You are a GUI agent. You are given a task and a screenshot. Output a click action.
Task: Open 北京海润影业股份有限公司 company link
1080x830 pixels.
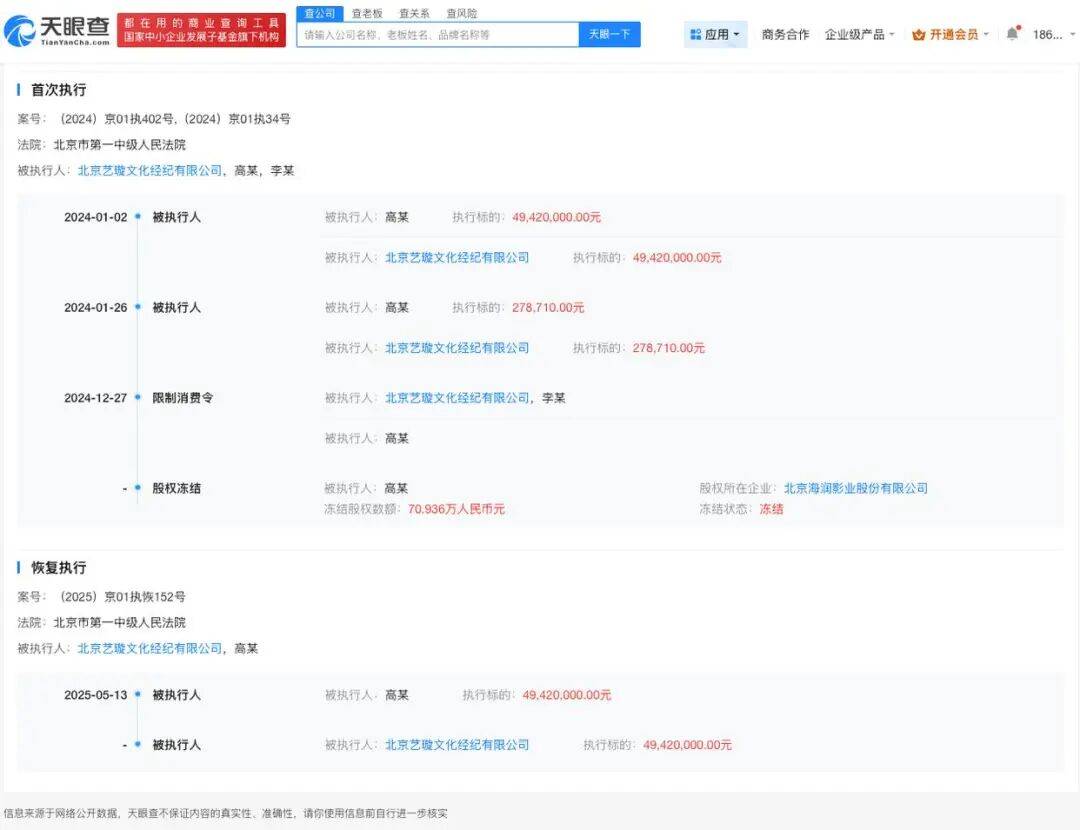[x=855, y=488]
